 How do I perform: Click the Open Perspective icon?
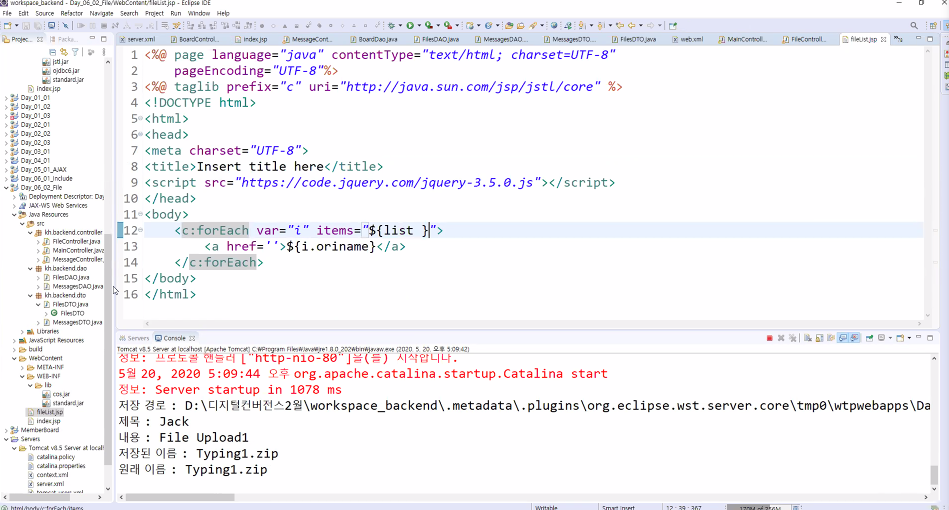tap(933, 25)
